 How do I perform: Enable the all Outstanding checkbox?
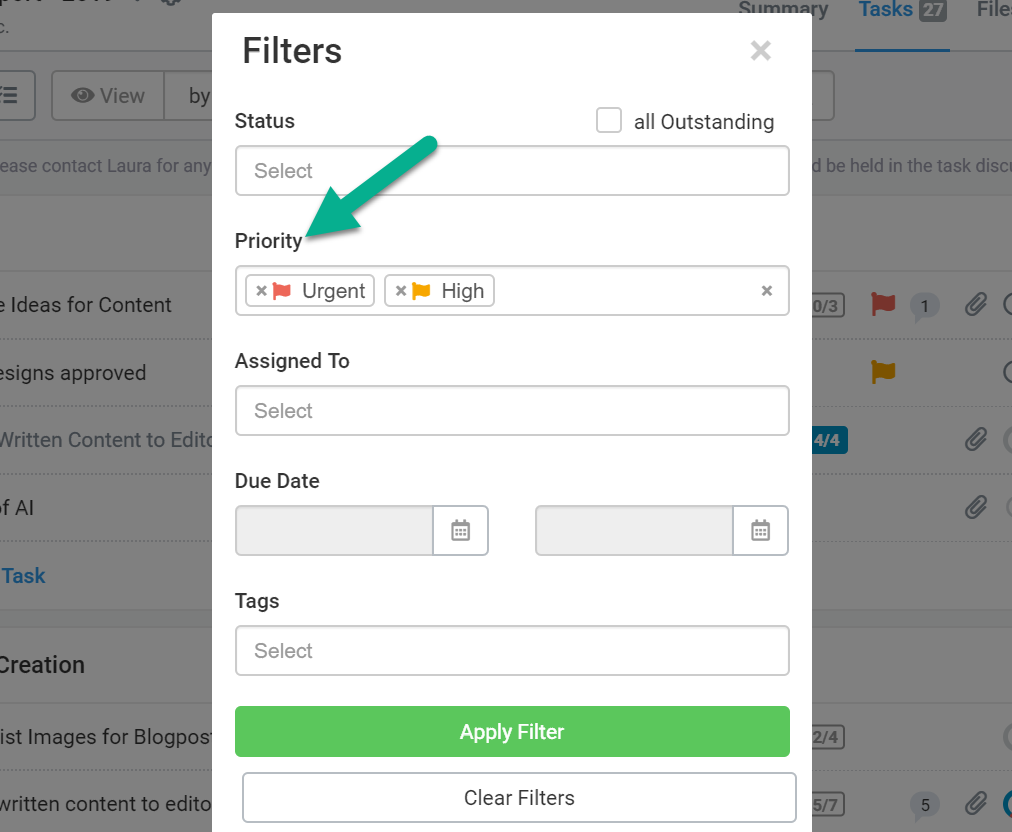(609, 120)
